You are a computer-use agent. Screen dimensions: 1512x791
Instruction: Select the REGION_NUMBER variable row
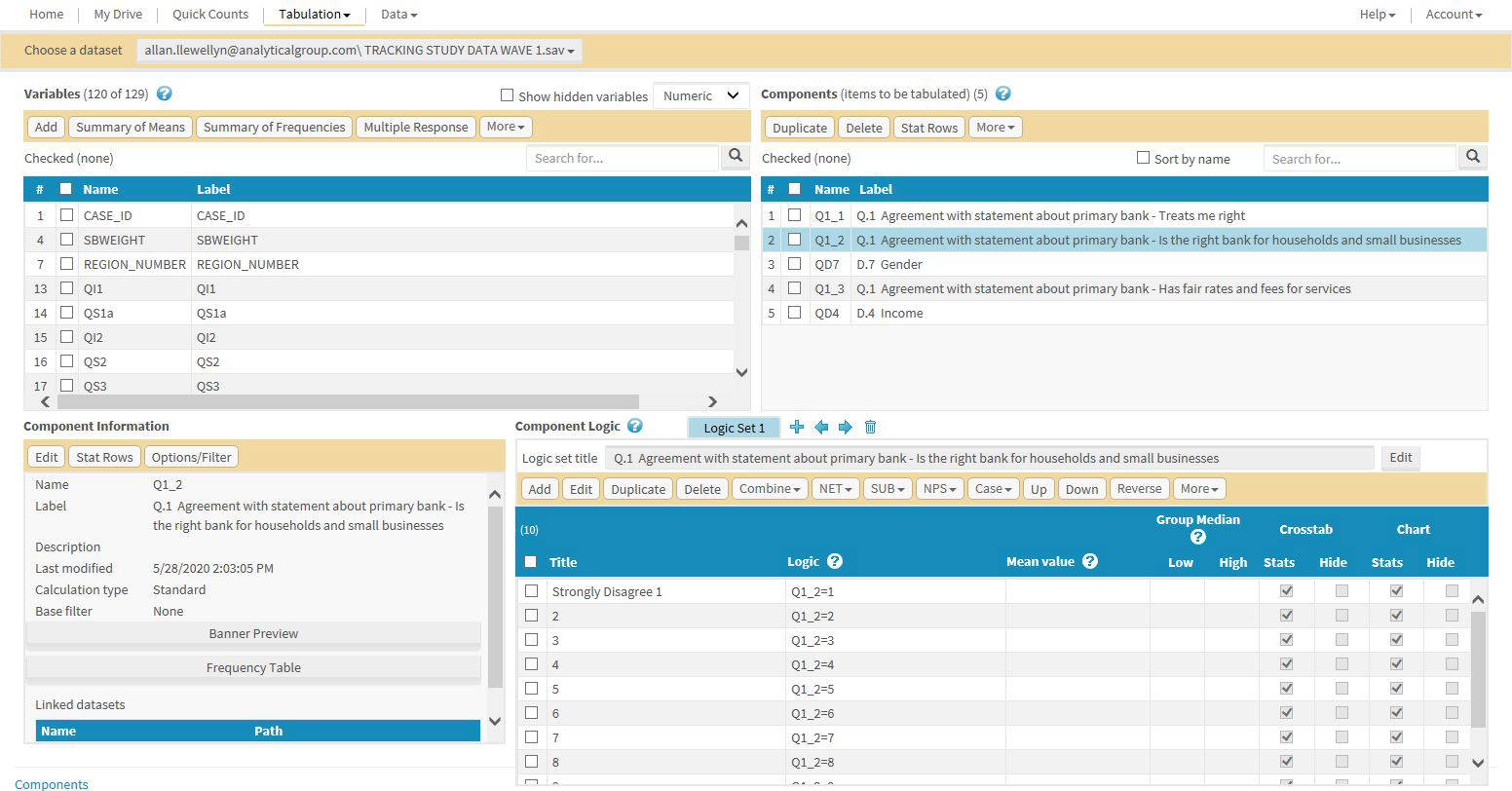379,264
